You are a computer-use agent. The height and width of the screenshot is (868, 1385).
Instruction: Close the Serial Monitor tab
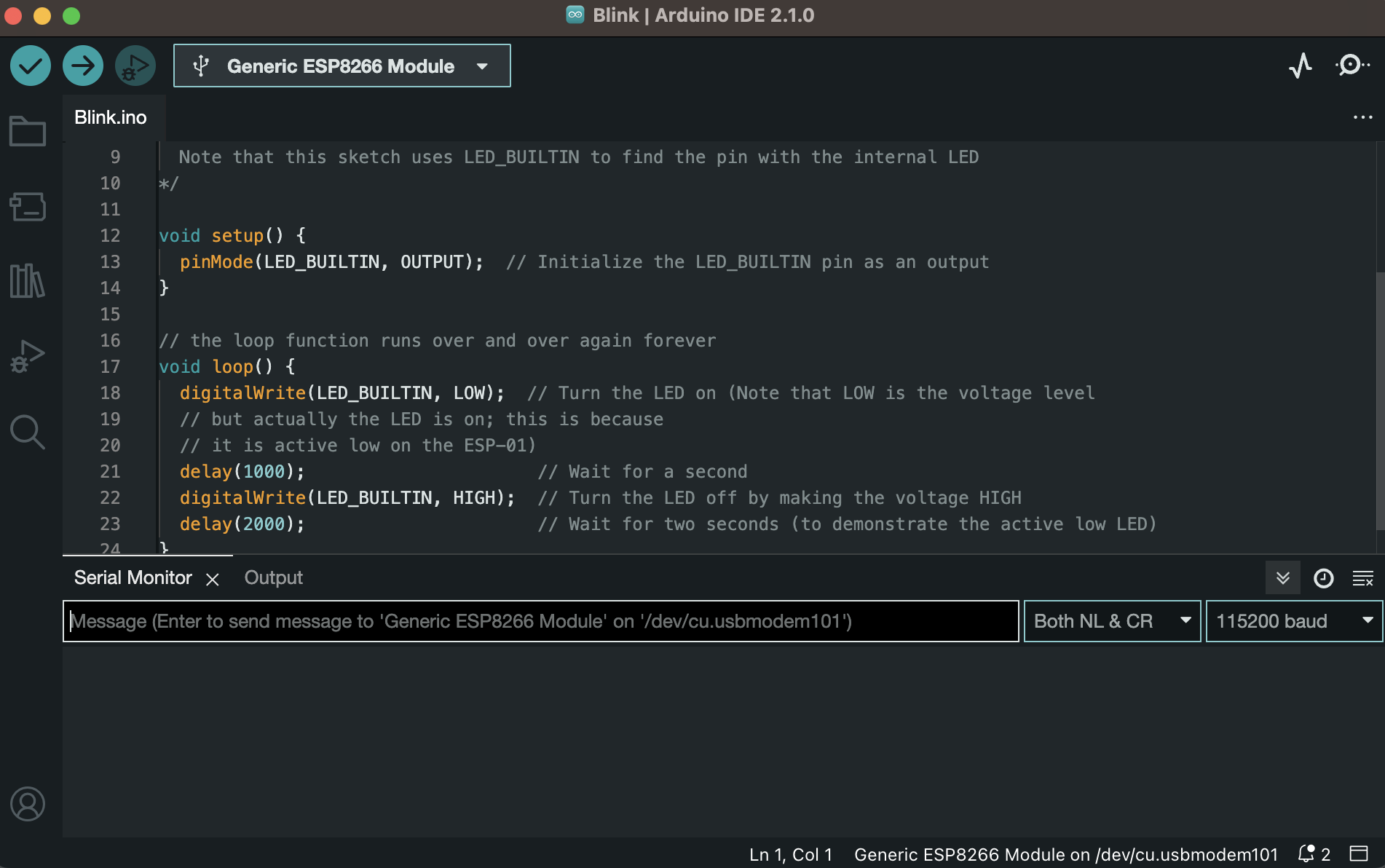tap(213, 580)
